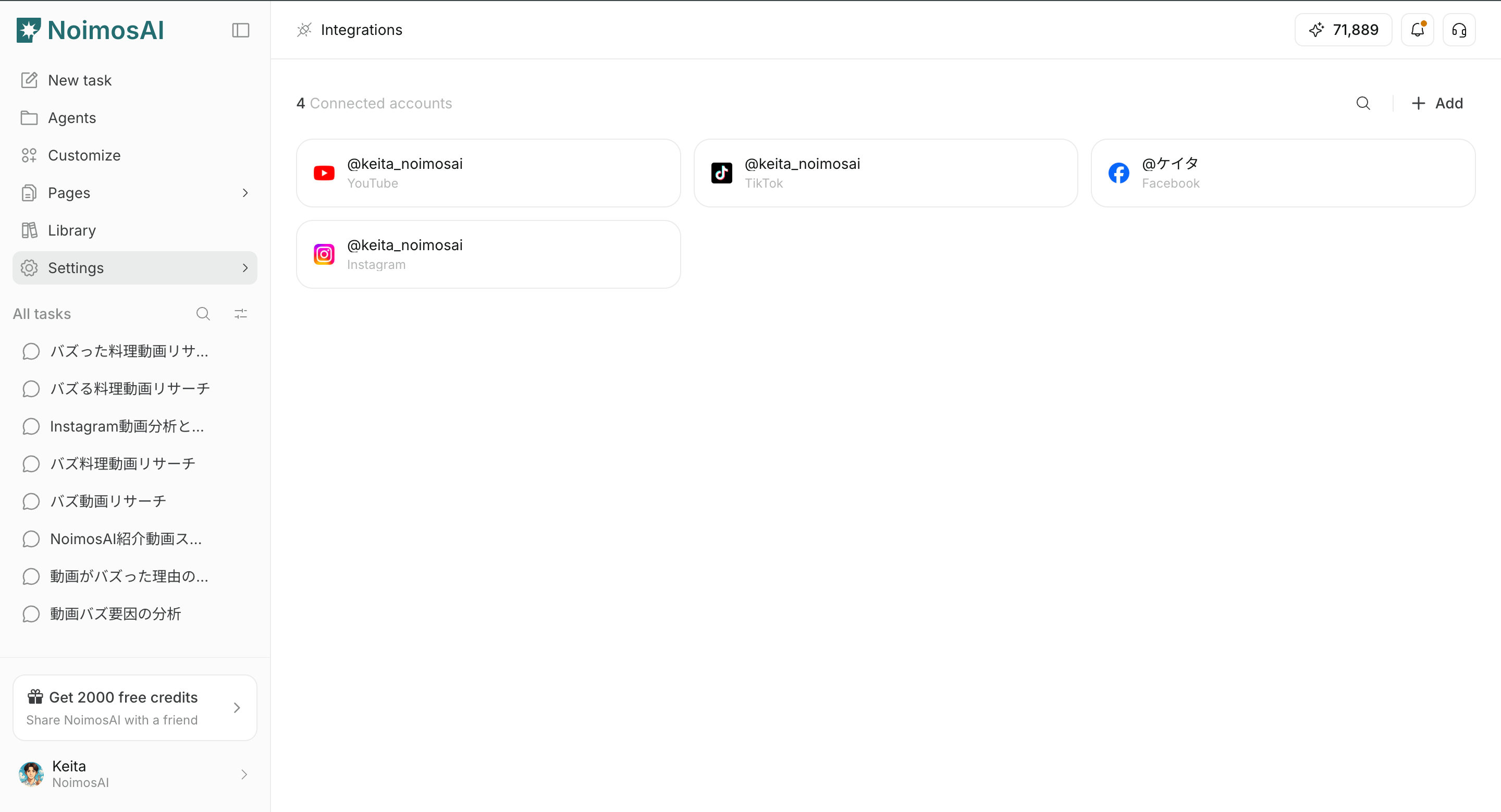Open task 動画がバズった理由の...
The height and width of the screenshot is (812, 1501).
(x=134, y=576)
